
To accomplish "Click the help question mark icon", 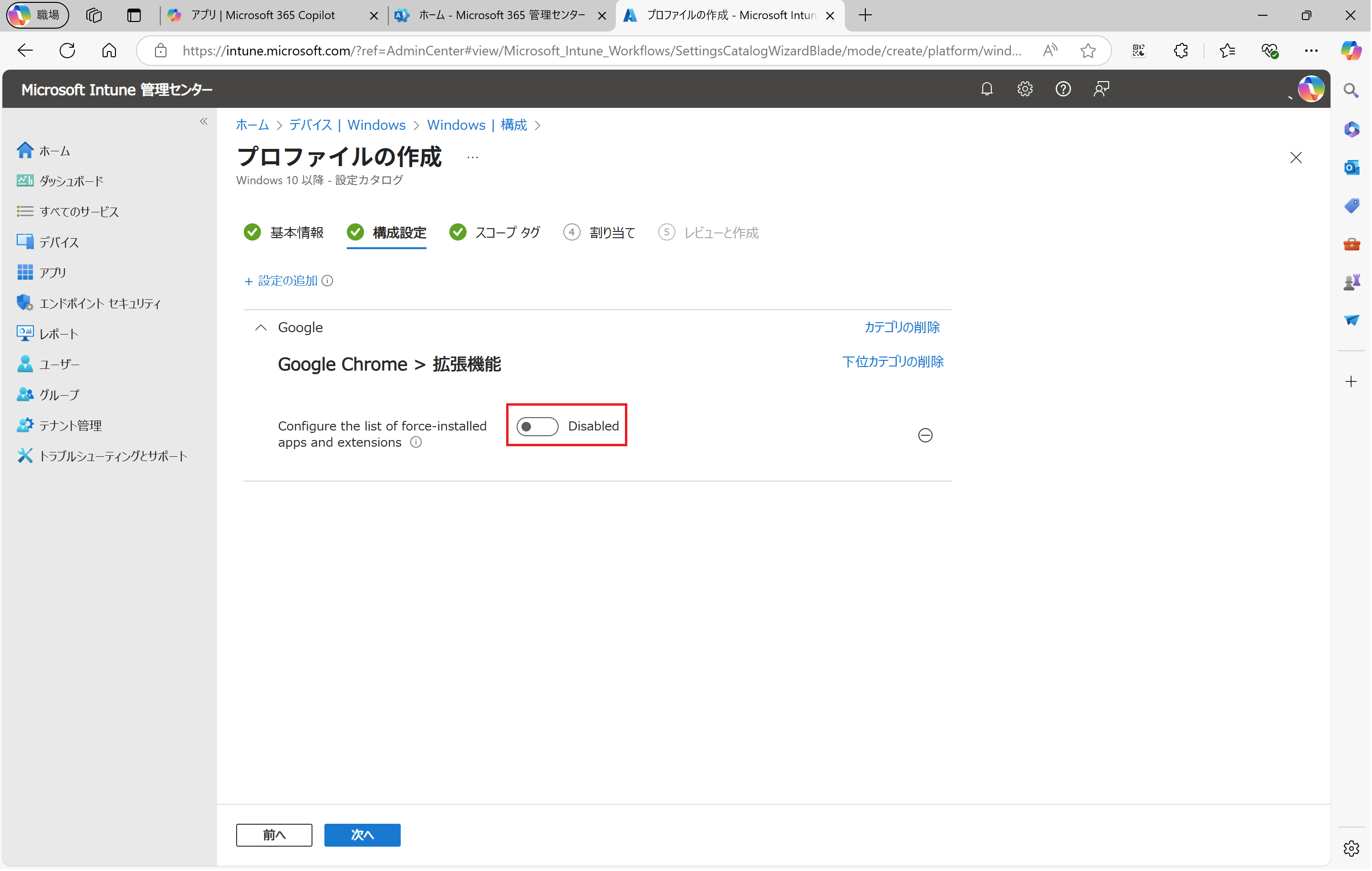I will pos(1063,89).
